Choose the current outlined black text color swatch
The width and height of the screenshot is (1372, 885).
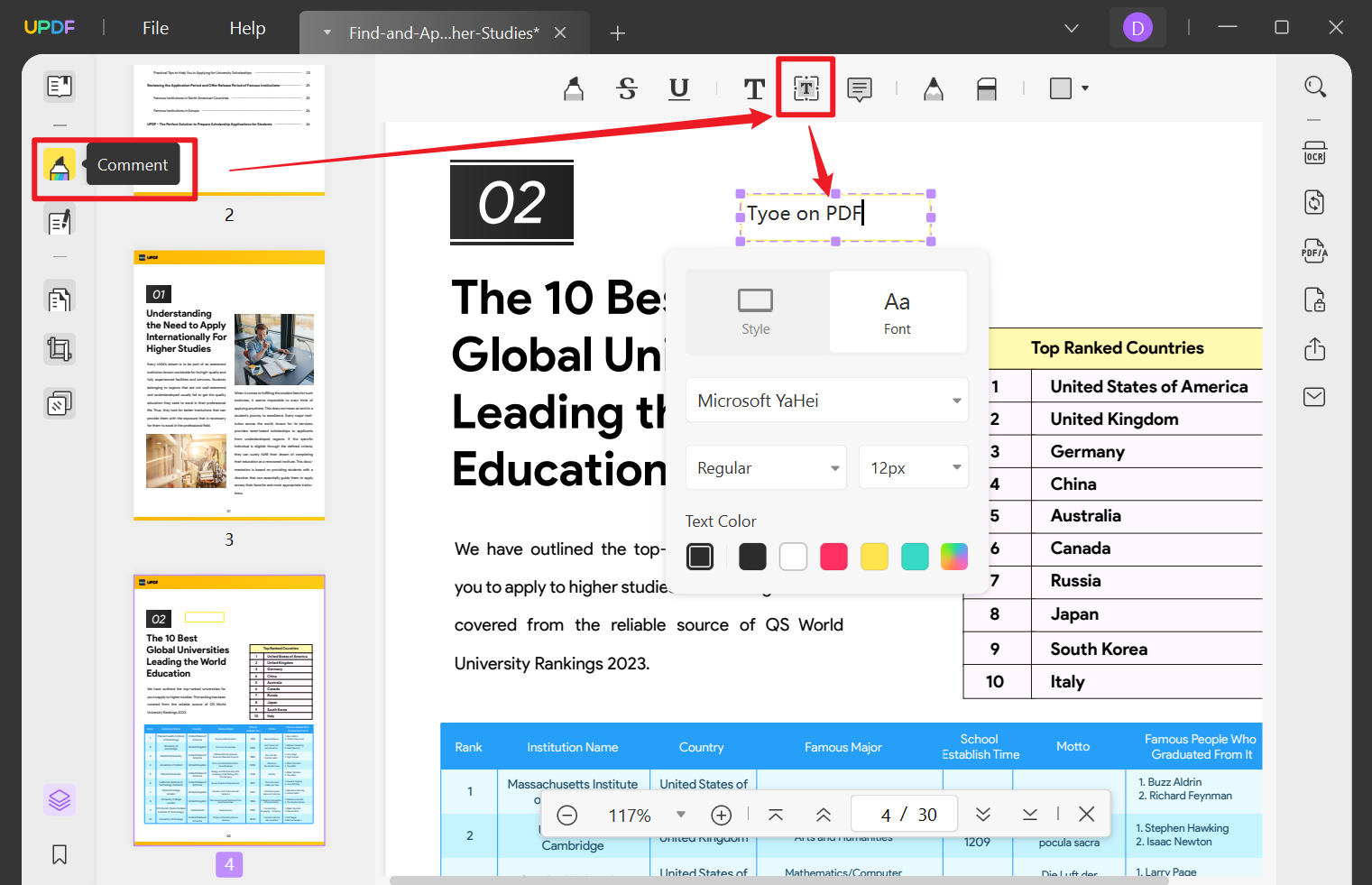pyautogui.click(x=700, y=557)
